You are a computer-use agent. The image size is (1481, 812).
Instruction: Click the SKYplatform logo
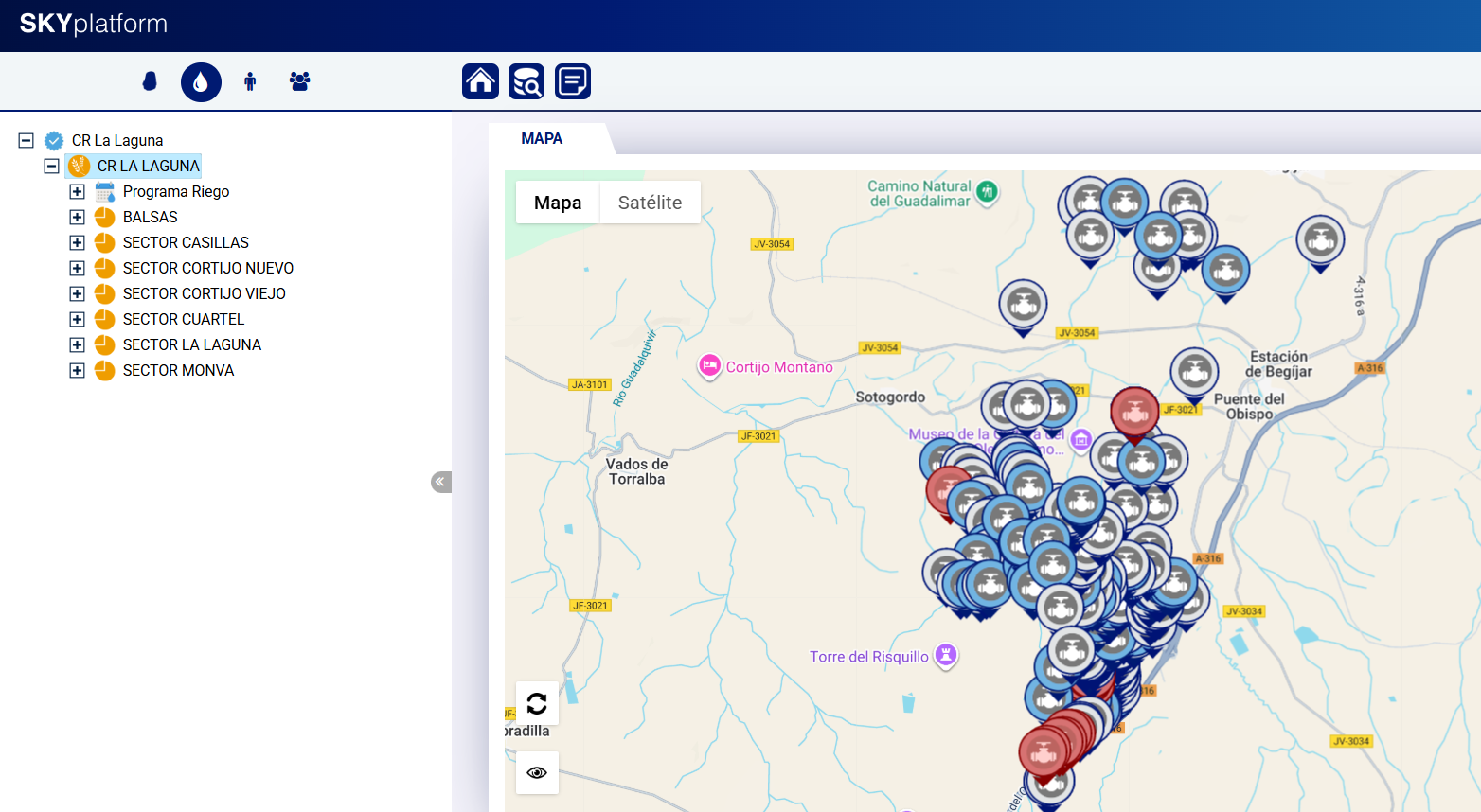click(x=93, y=24)
